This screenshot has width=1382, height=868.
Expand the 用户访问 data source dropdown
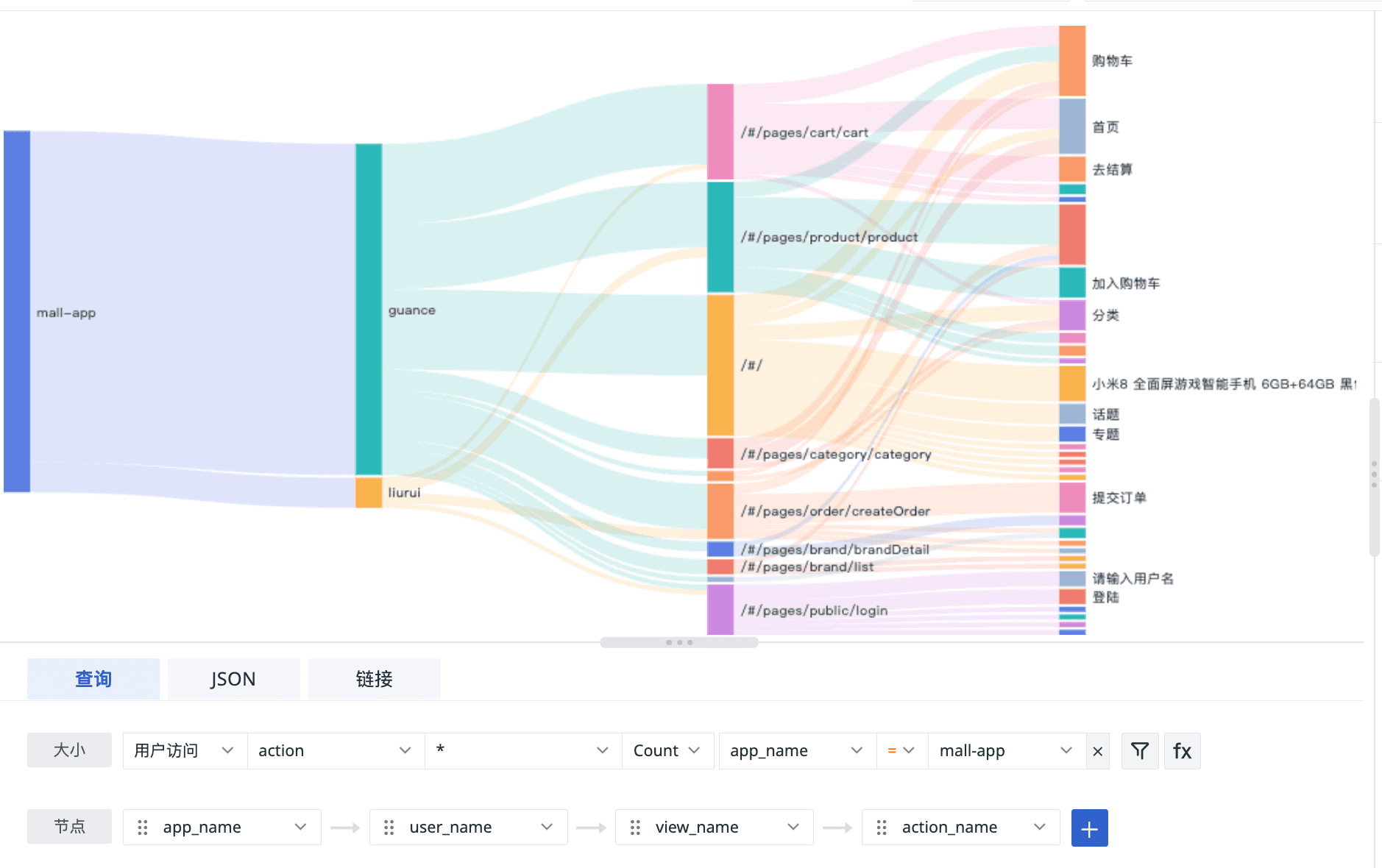(x=185, y=750)
